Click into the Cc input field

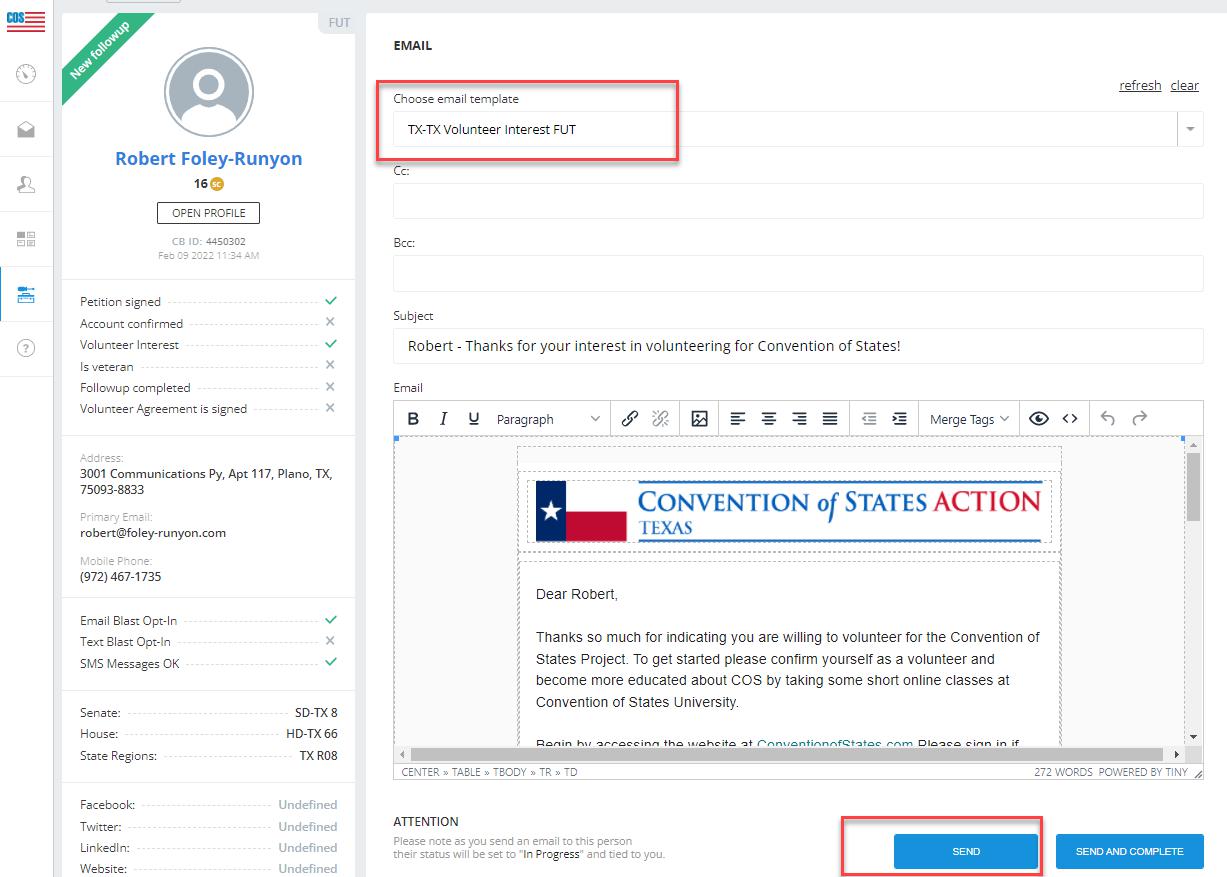[797, 201]
